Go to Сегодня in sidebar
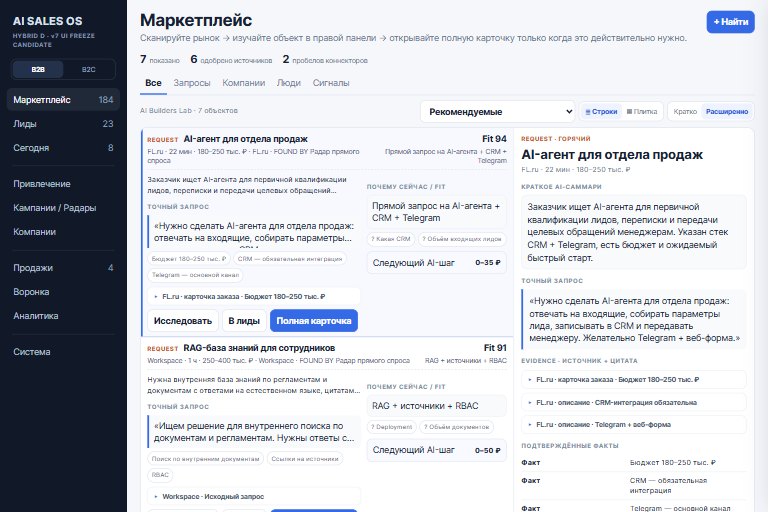Image resolution: width=768 pixels, height=512 pixels. coord(63,148)
